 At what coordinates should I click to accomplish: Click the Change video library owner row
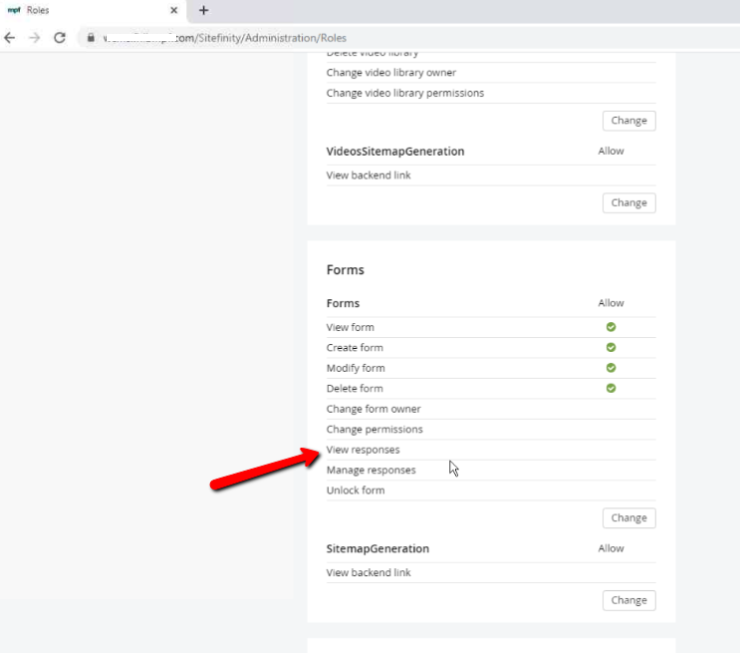491,73
